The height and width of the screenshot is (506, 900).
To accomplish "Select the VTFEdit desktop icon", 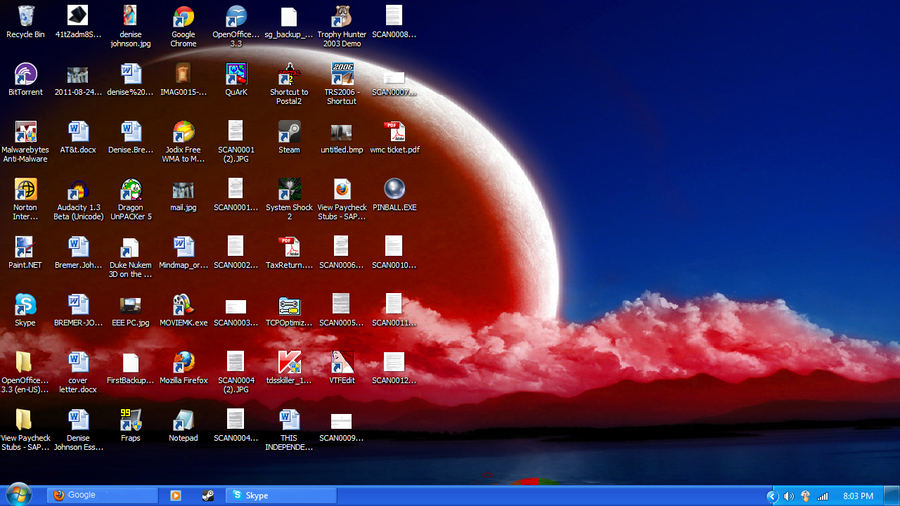I will point(342,362).
